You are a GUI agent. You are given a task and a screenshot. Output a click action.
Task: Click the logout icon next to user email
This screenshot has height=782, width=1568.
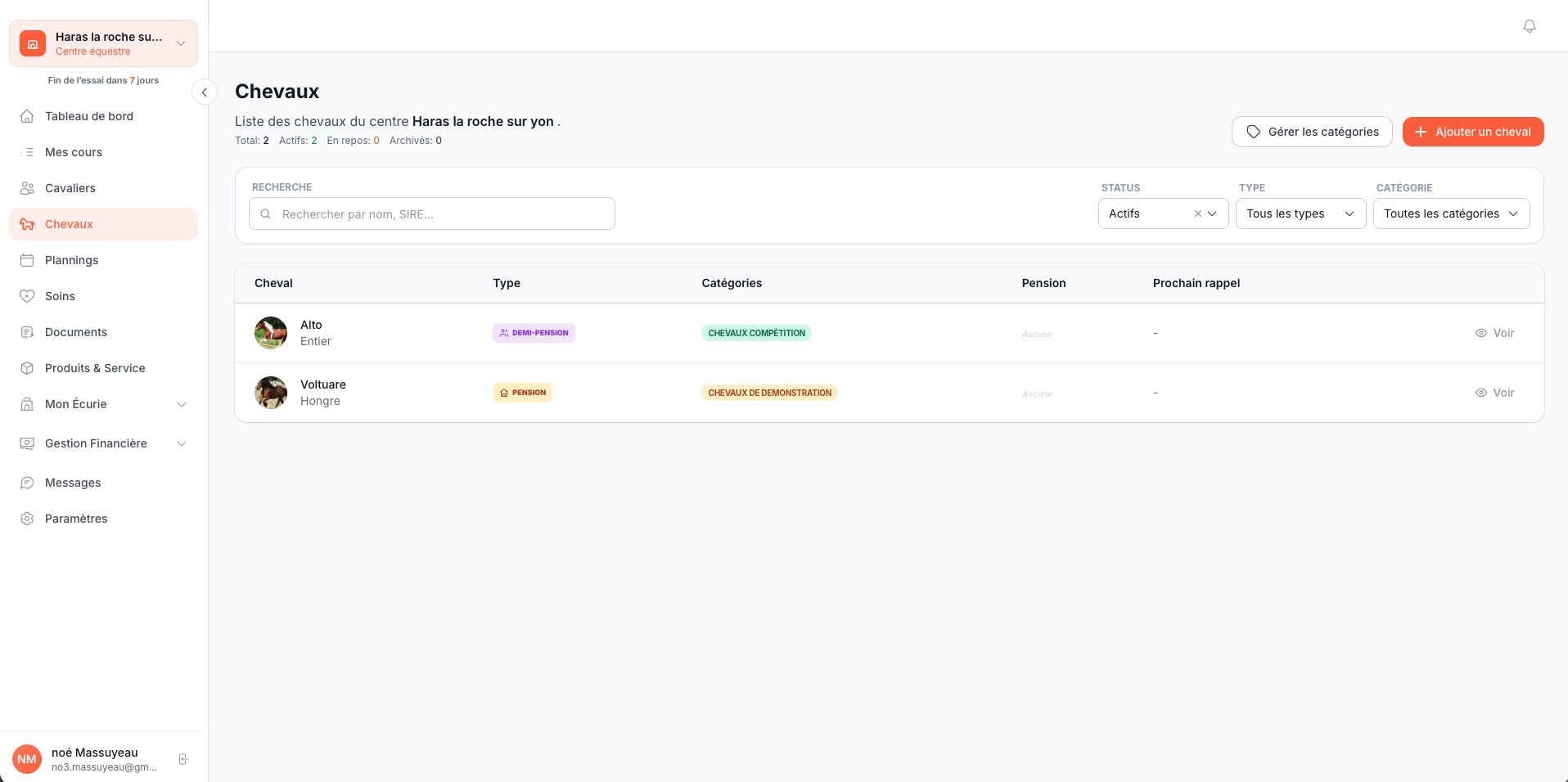pos(183,759)
